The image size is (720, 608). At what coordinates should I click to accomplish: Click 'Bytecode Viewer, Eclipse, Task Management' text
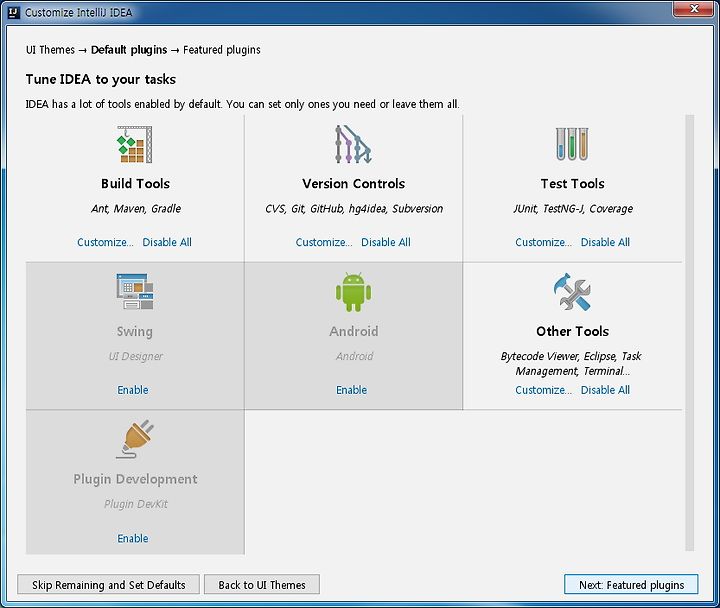click(x=571, y=363)
